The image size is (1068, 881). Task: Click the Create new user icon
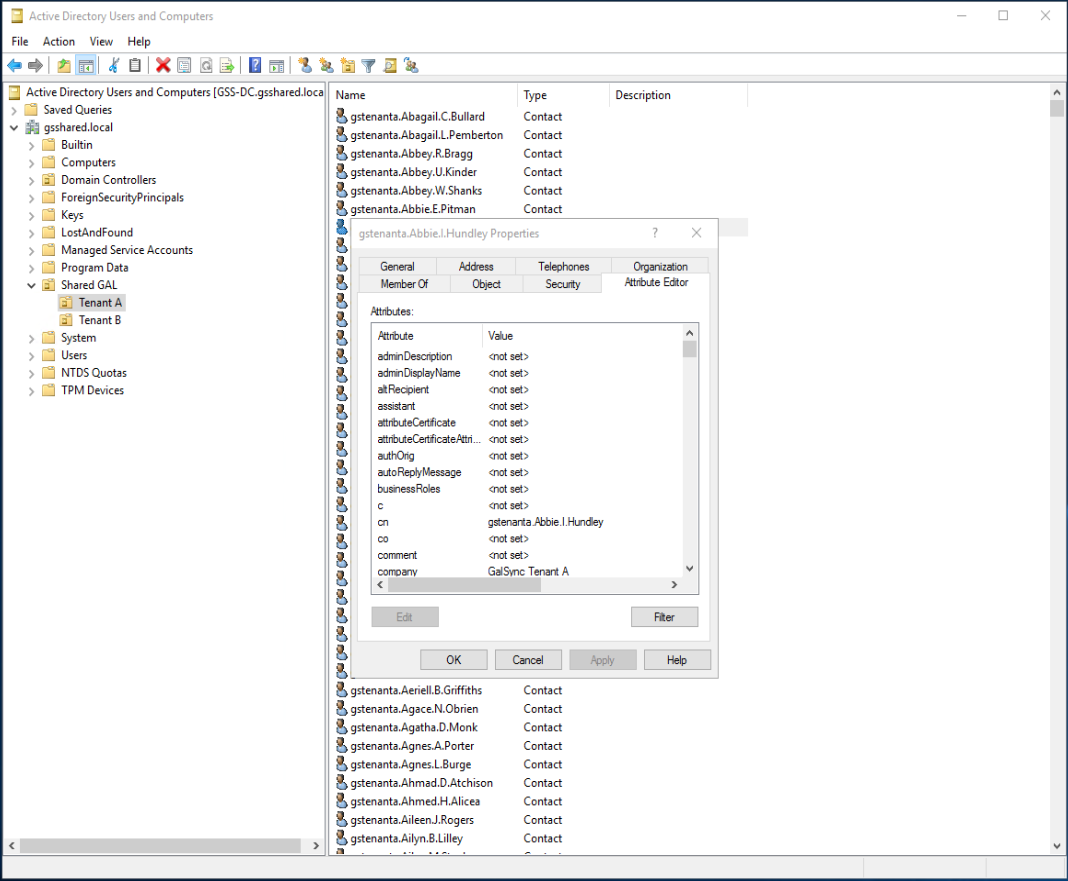tap(305, 66)
